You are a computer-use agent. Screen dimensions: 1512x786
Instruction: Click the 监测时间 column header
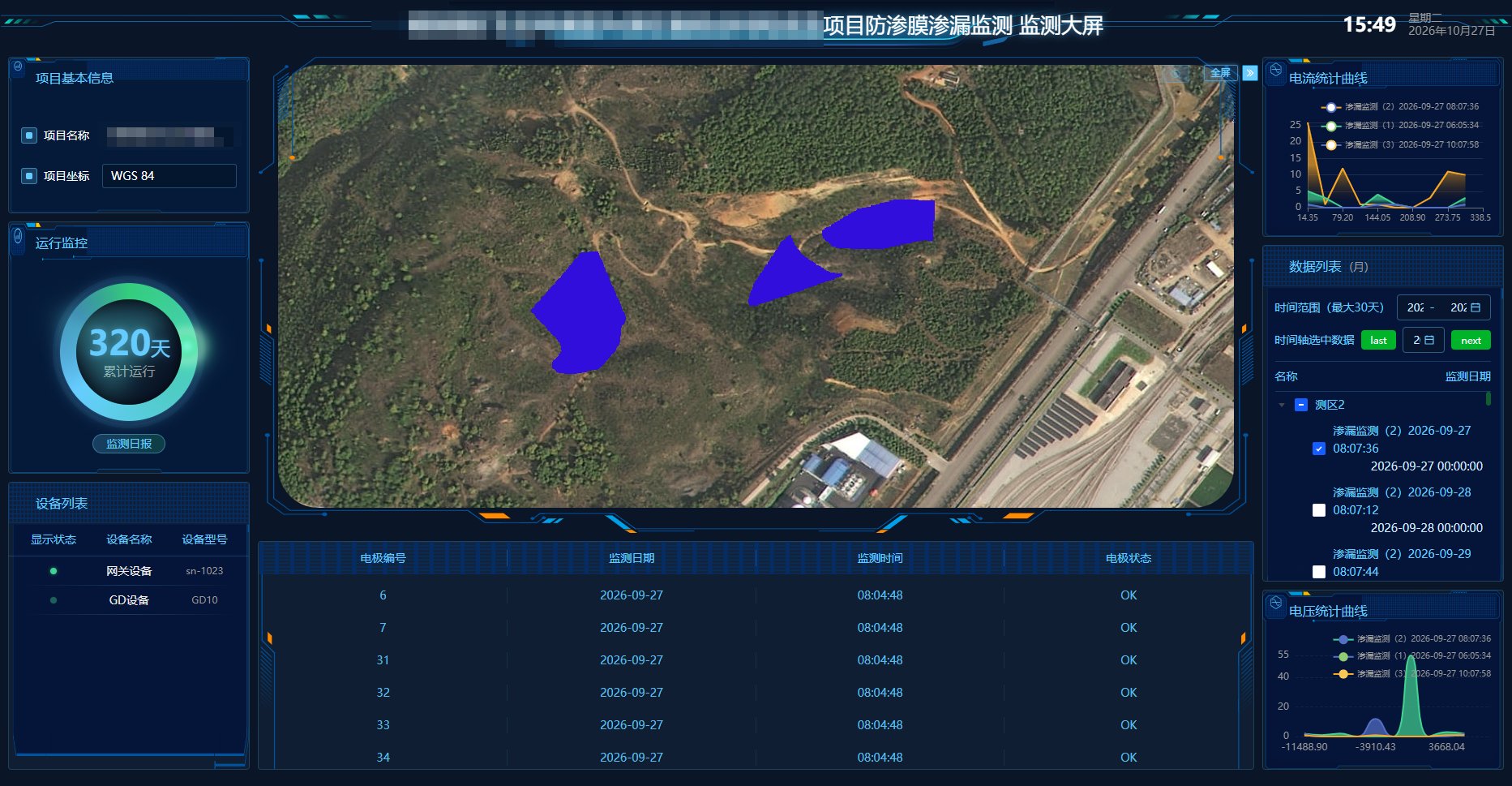tap(880, 558)
